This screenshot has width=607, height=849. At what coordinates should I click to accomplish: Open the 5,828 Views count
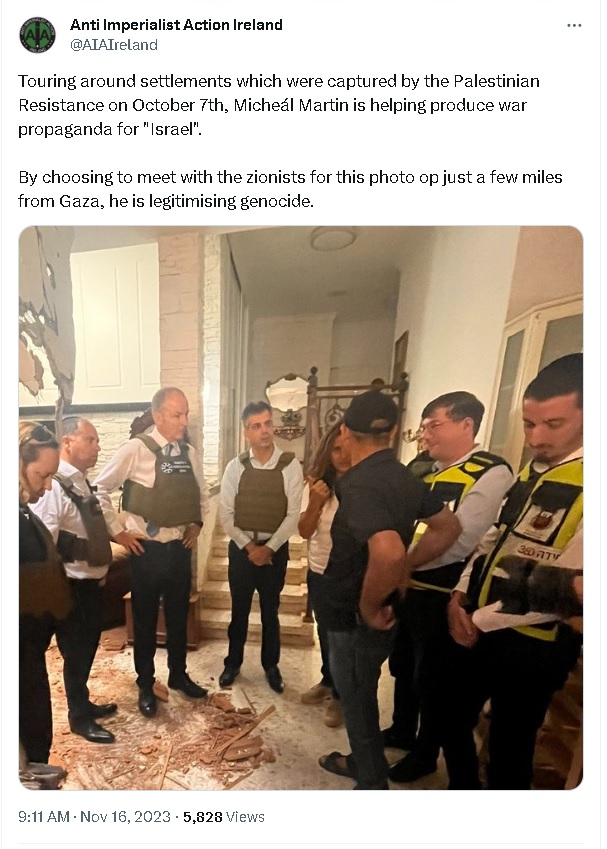pyautogui.click(x=224, y=817)
